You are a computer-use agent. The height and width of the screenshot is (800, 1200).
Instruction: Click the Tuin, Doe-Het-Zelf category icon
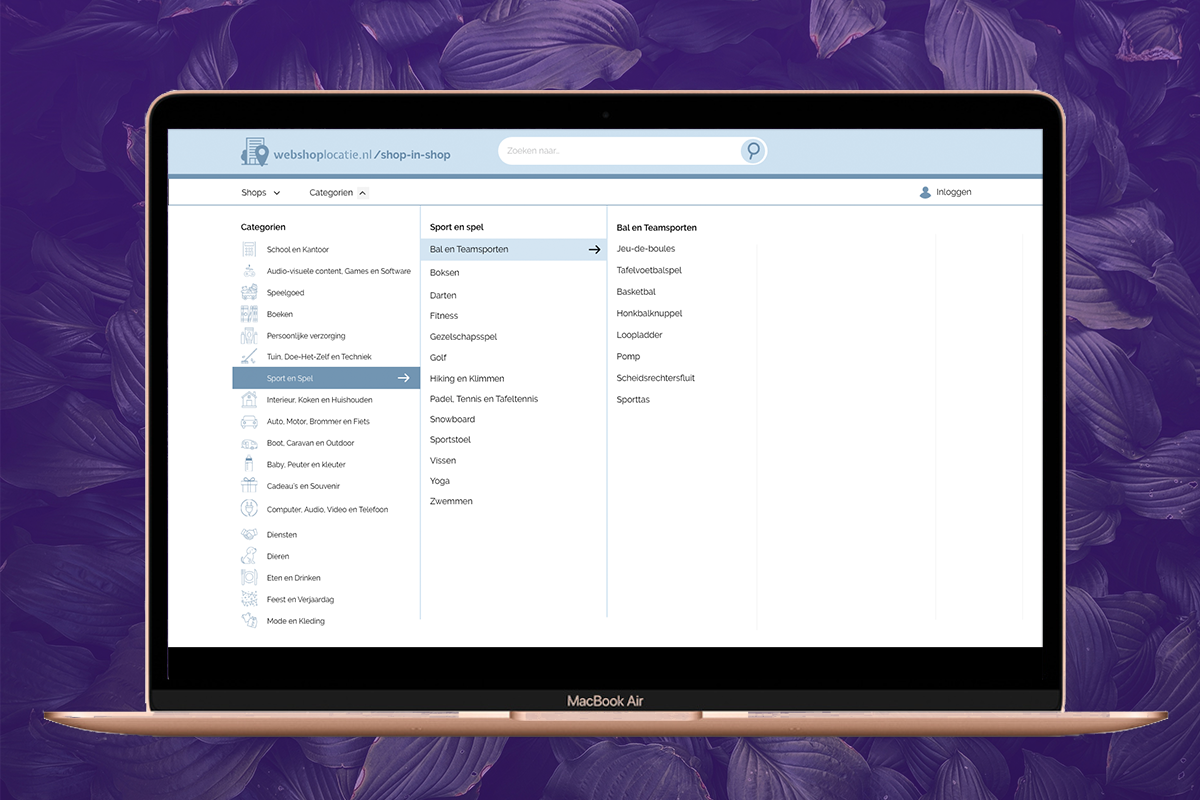(x=249, y=356)
